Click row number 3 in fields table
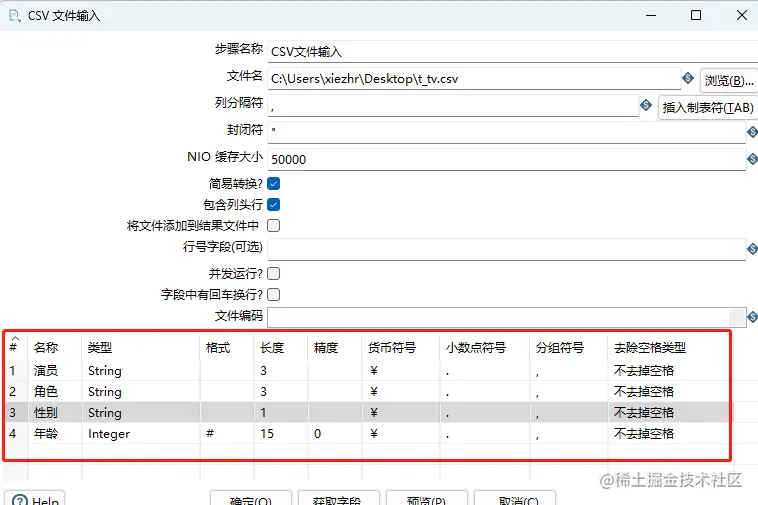 (x=15, y=413)
